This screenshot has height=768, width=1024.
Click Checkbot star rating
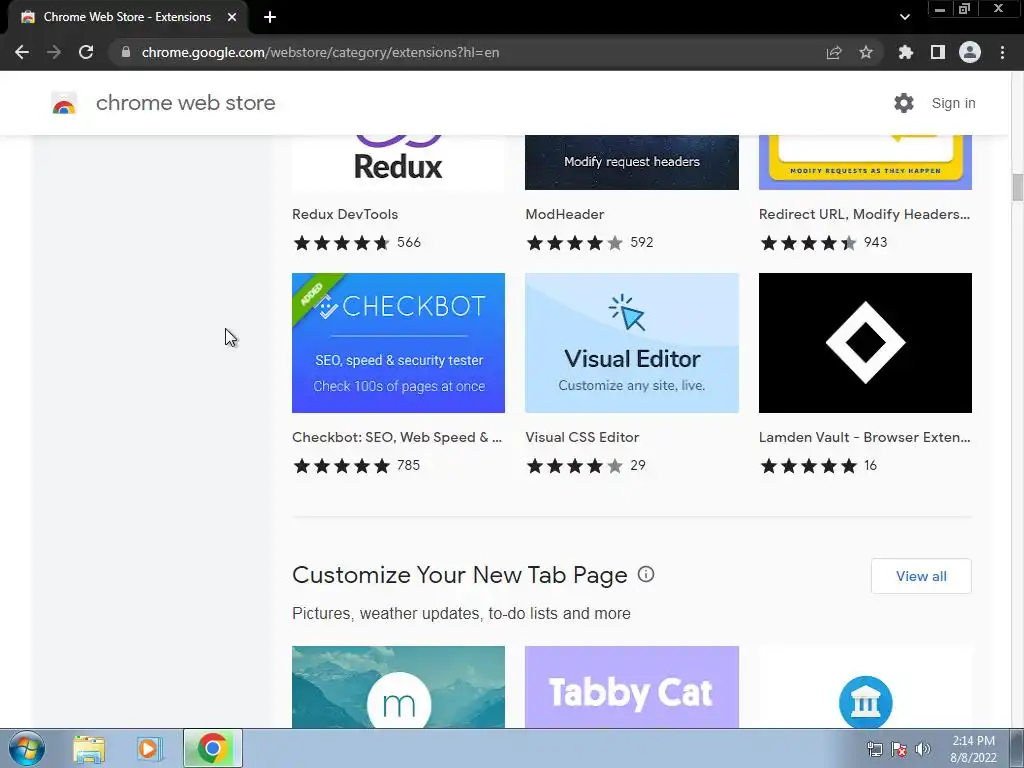tap(342, 466)
